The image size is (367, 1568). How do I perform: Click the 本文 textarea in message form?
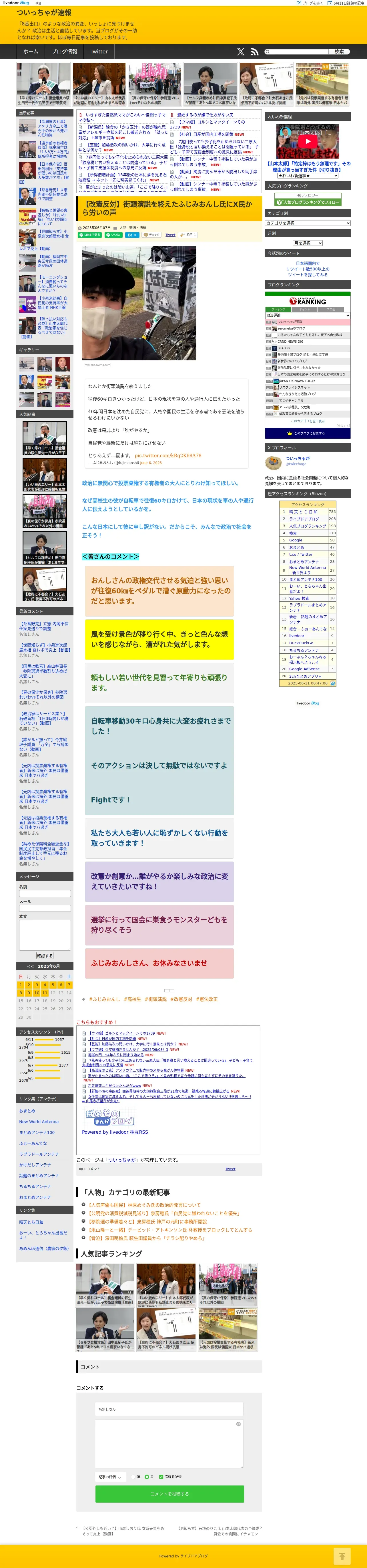pos(45,935)
